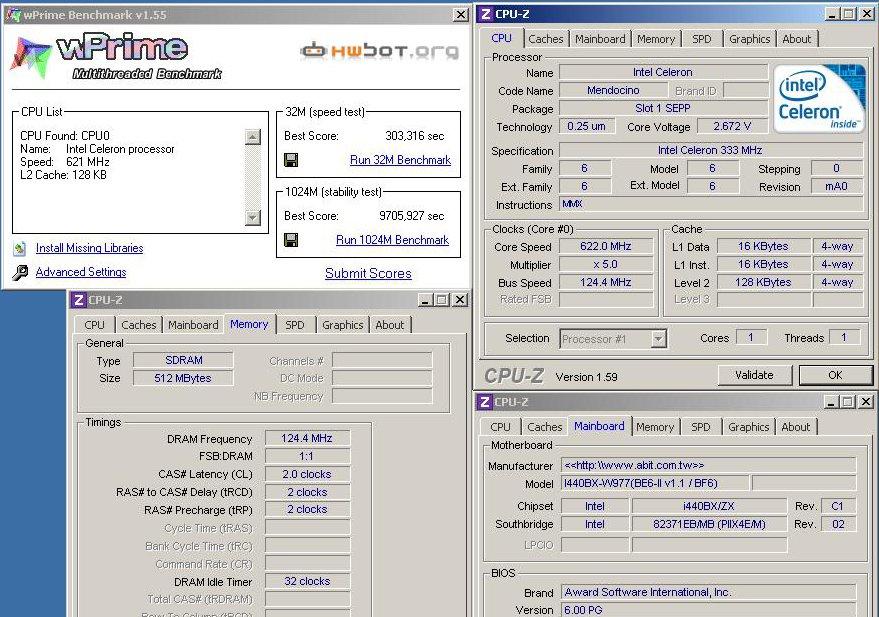Run the 1024M stability benchmark
Screen dimensions: 879x617
[392, 240]
